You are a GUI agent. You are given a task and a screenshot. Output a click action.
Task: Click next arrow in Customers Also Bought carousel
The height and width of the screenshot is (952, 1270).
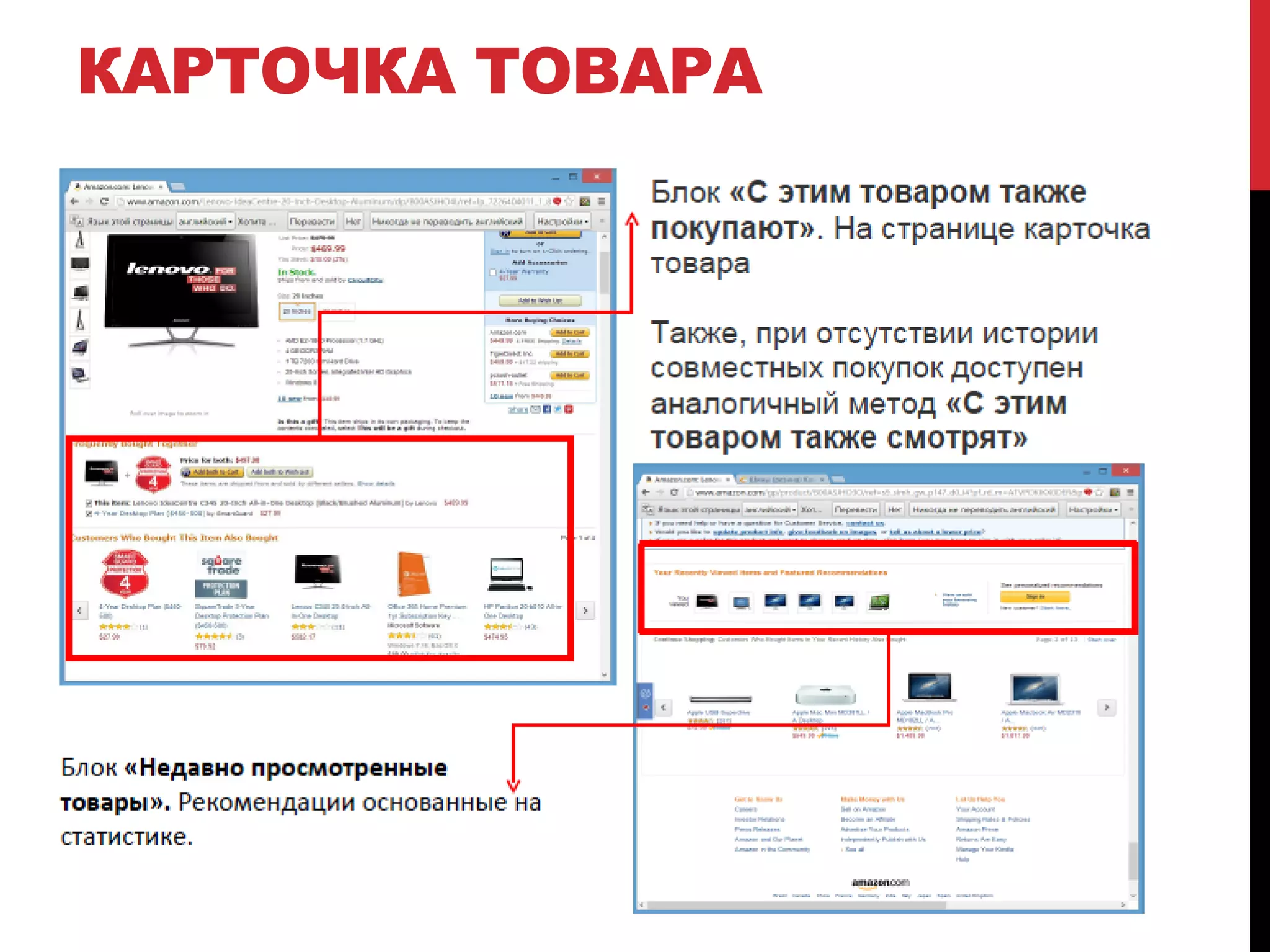[585, 610]
